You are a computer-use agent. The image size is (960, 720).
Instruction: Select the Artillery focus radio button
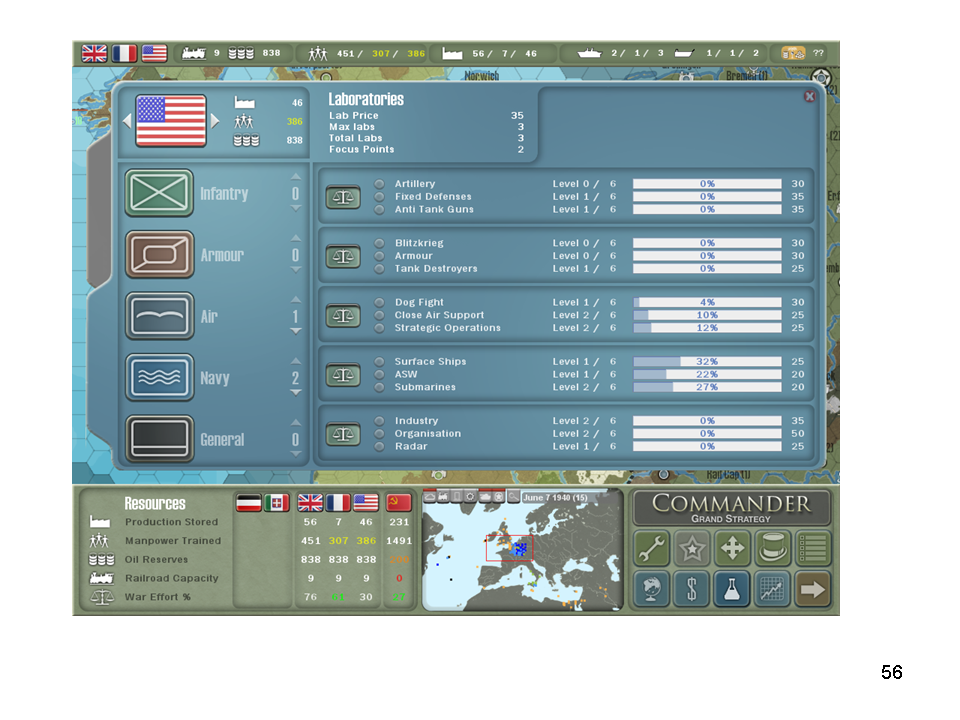pos(380,184)
